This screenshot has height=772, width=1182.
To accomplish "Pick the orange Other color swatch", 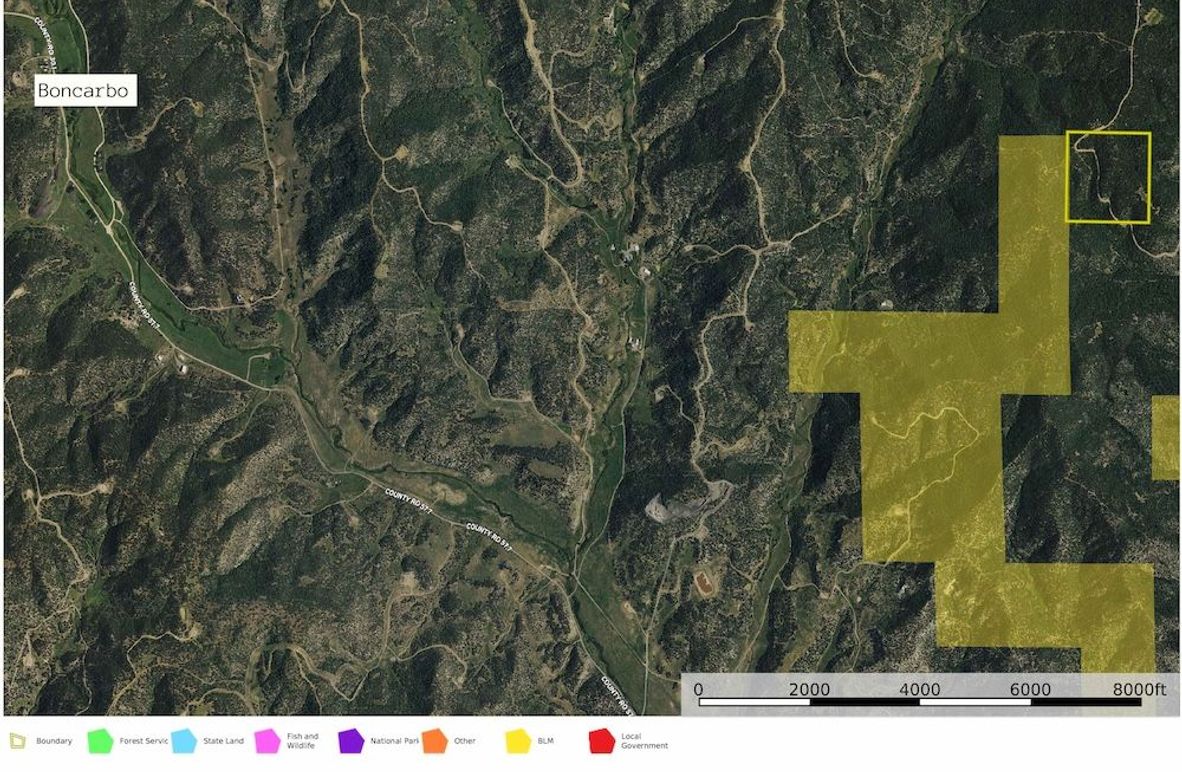I will (433, 740).
